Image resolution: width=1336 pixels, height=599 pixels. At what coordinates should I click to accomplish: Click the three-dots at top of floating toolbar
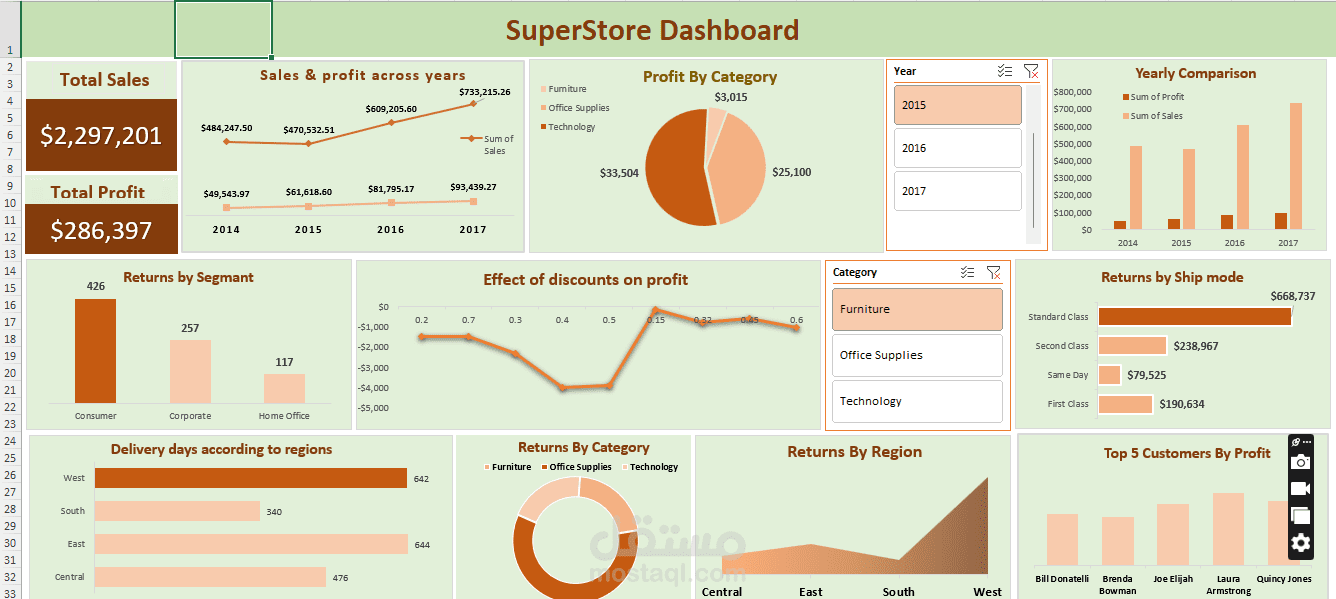[x=1306, y=442]
